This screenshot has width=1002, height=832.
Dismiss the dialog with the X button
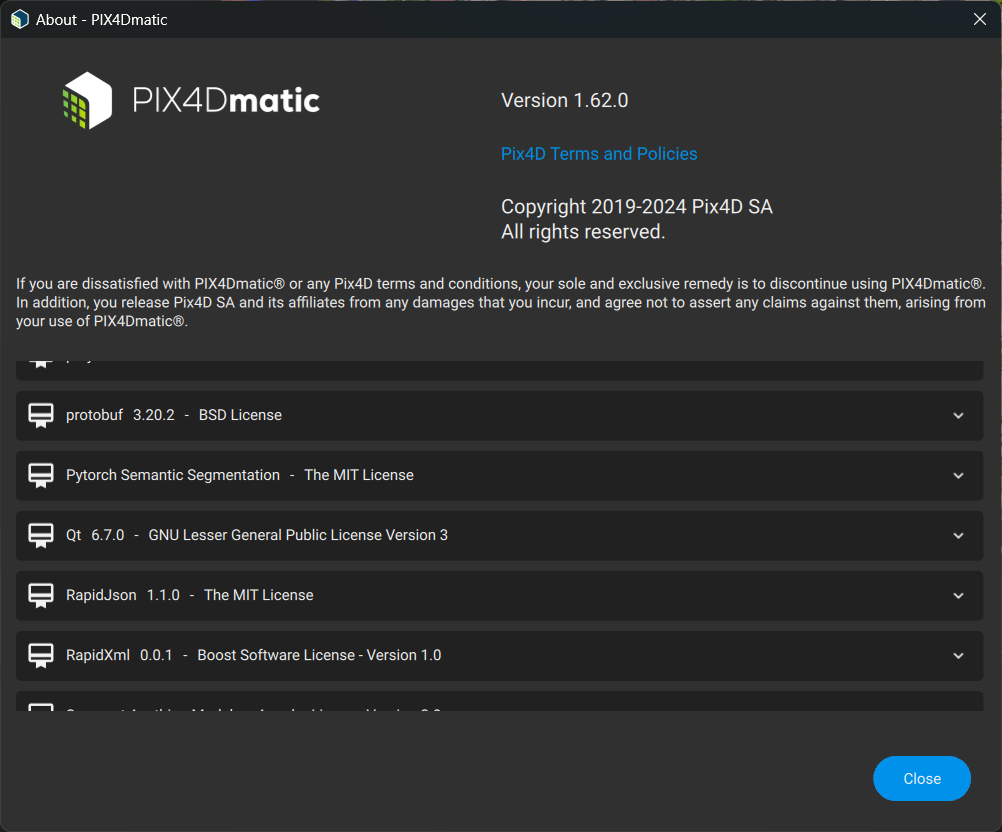coord(979,18)
